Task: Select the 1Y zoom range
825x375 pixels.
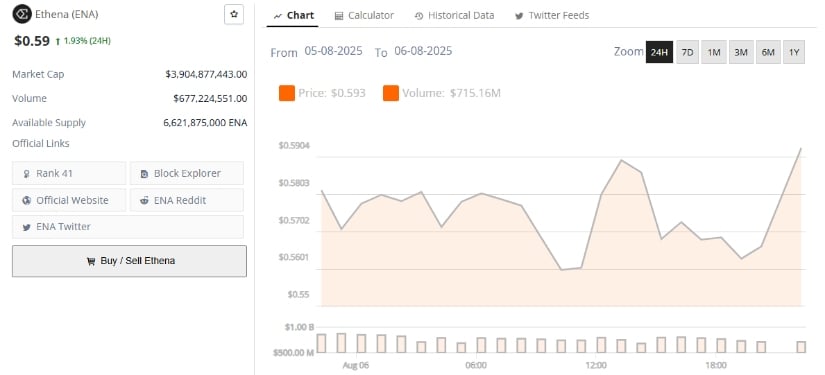Action: point(794,52)
